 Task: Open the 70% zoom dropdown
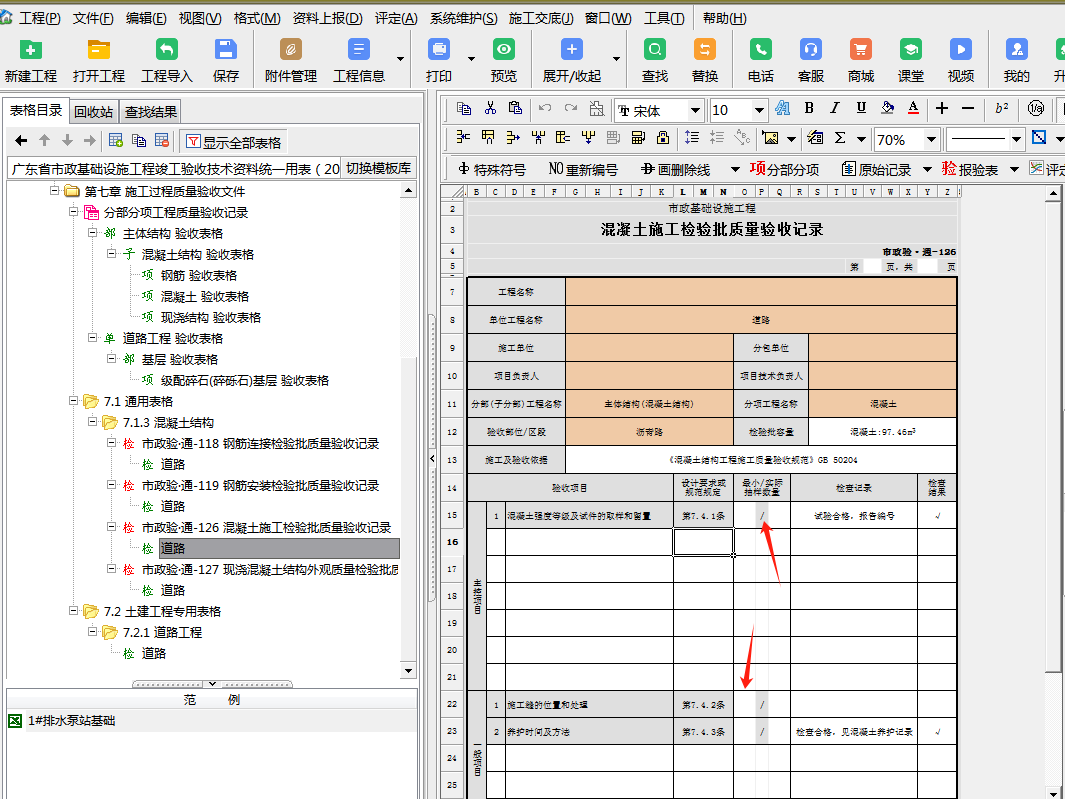(931, 140)
